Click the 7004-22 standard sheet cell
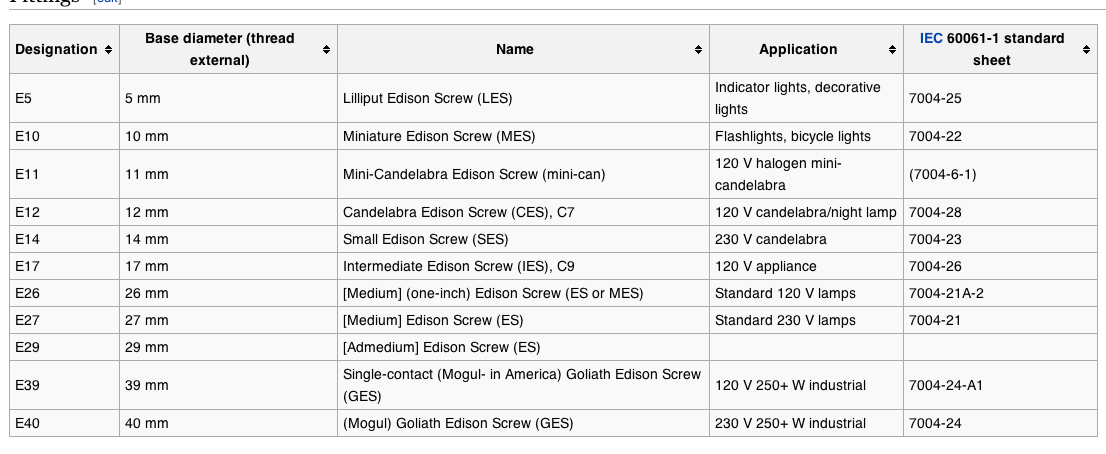 [935, 136]
